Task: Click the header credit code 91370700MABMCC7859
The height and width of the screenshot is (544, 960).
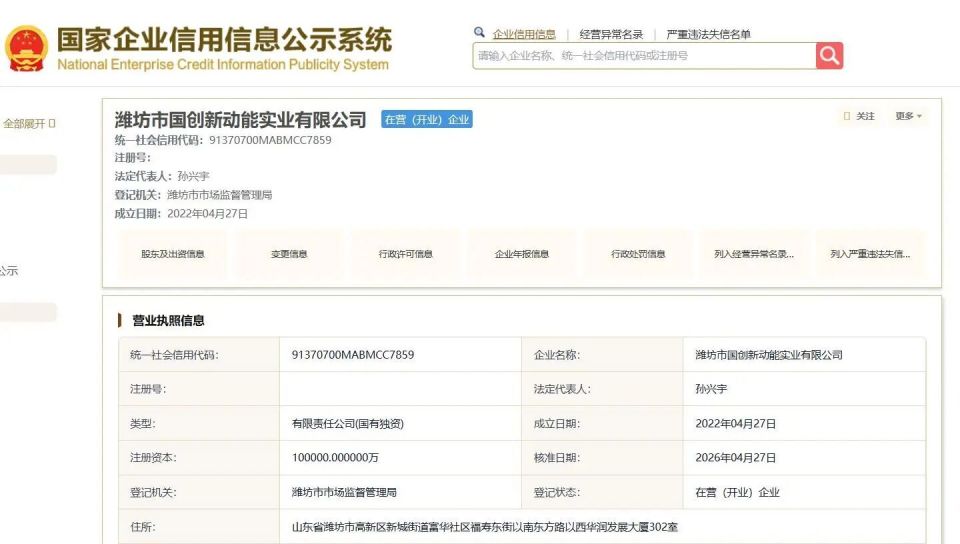Action: [270, 140]
